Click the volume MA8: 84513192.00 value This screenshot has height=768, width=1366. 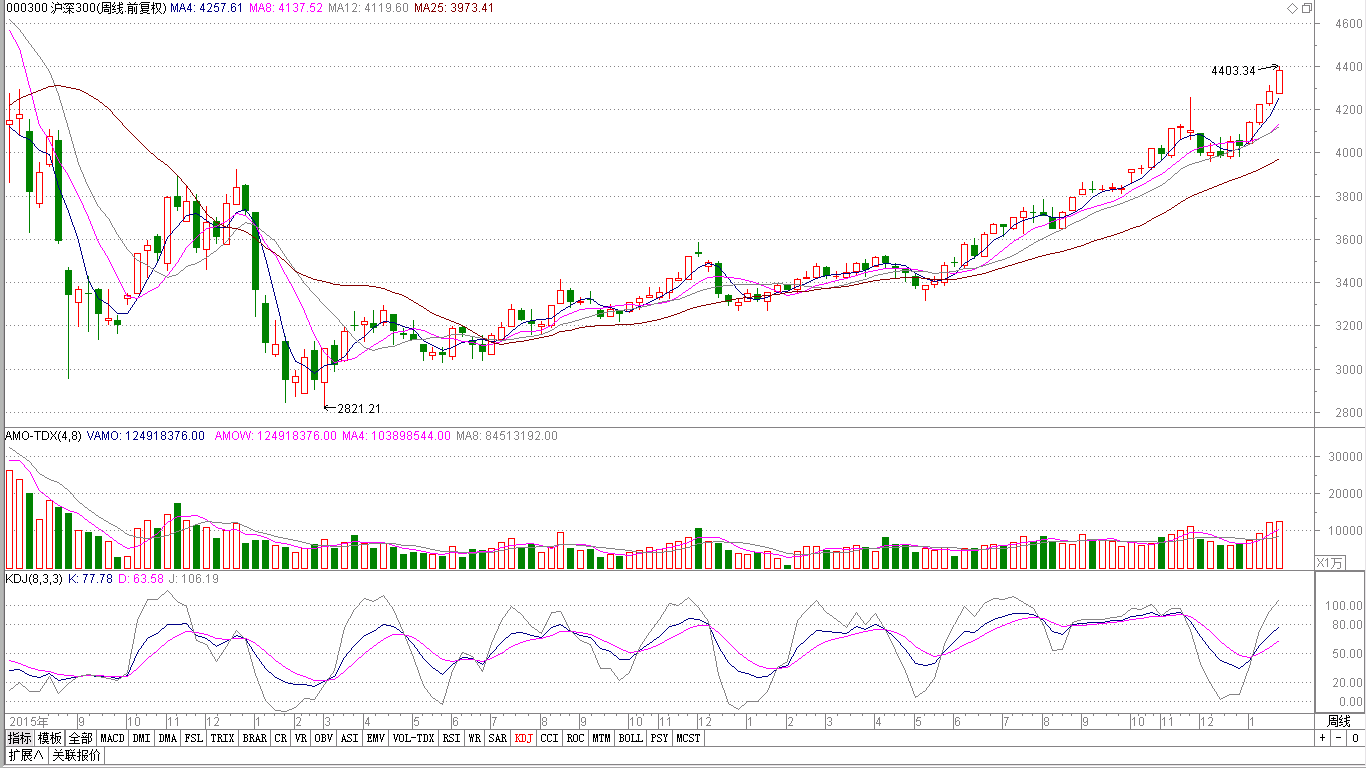click(x=508, y=436)
